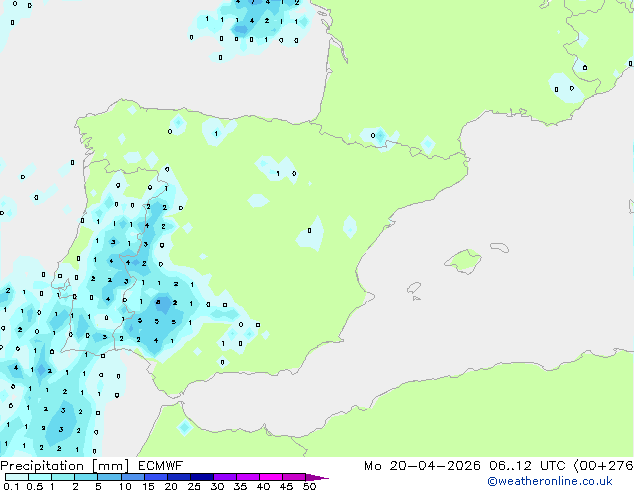Click the '50' legend scale label

(309, 486)
